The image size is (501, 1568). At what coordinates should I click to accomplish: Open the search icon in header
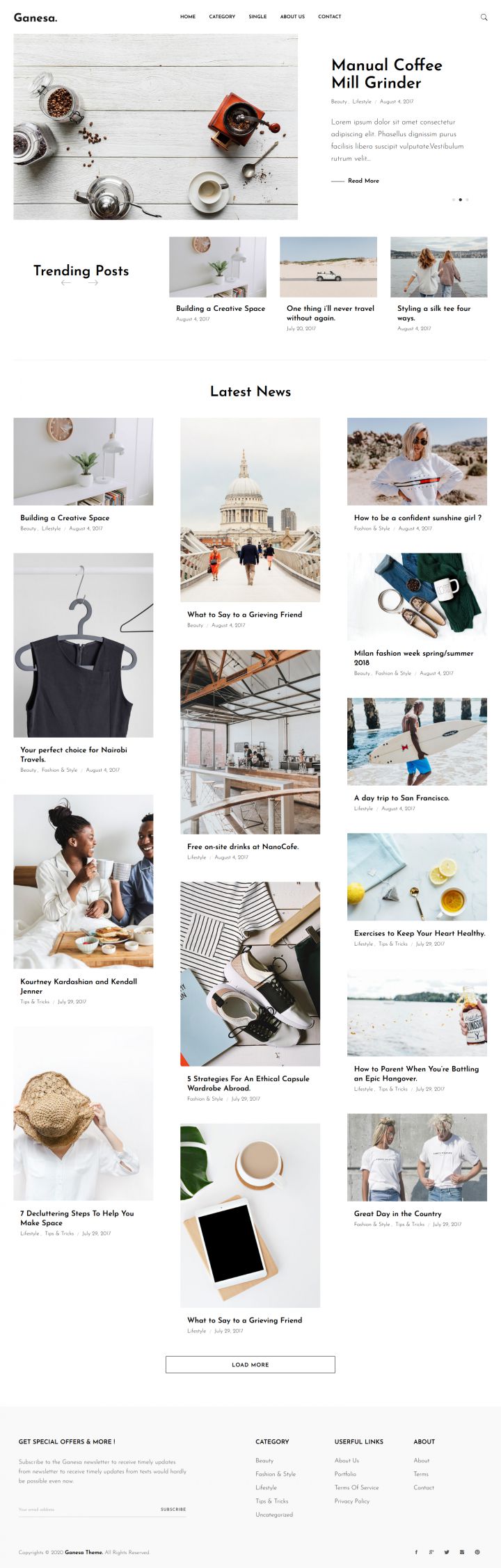484,17
